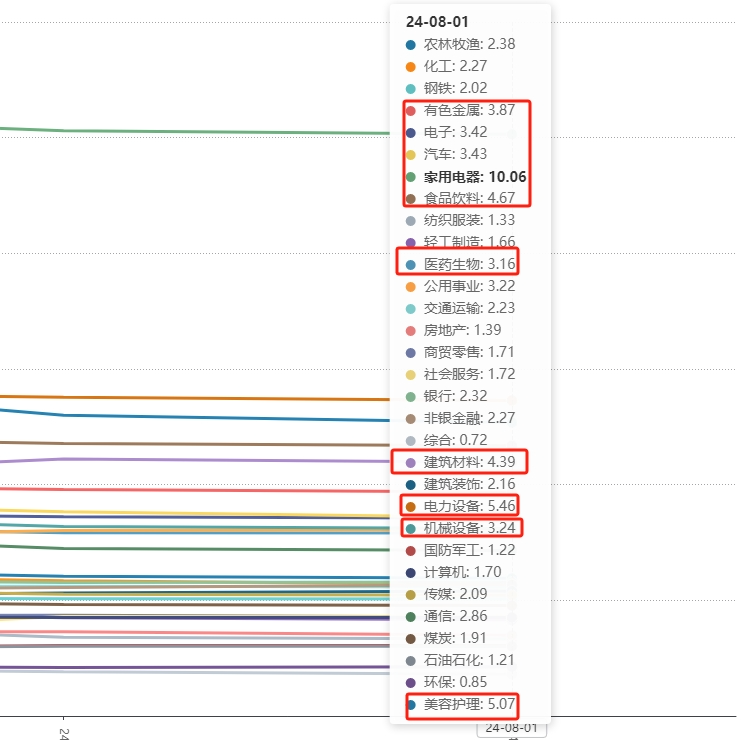
Task: Click the yellow color dot beside 汽车
Action: point(411,155)
